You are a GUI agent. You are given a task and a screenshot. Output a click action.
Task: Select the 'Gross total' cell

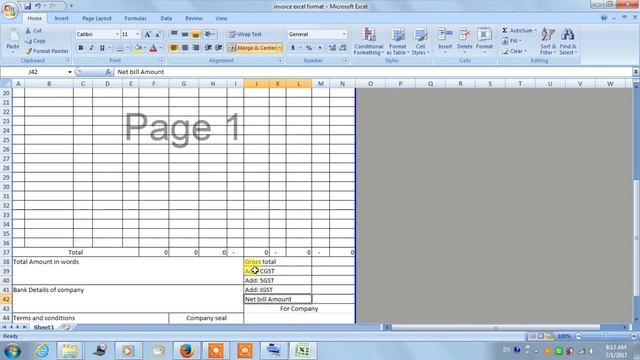pos(278,262)
